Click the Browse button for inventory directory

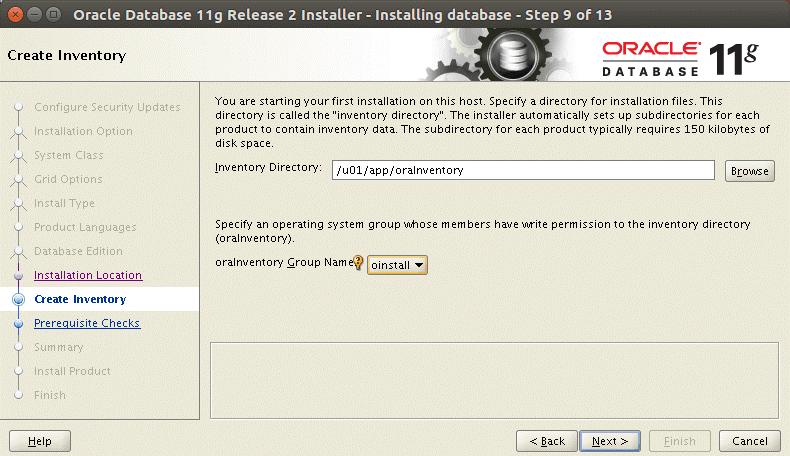click(x=749, y=171)
